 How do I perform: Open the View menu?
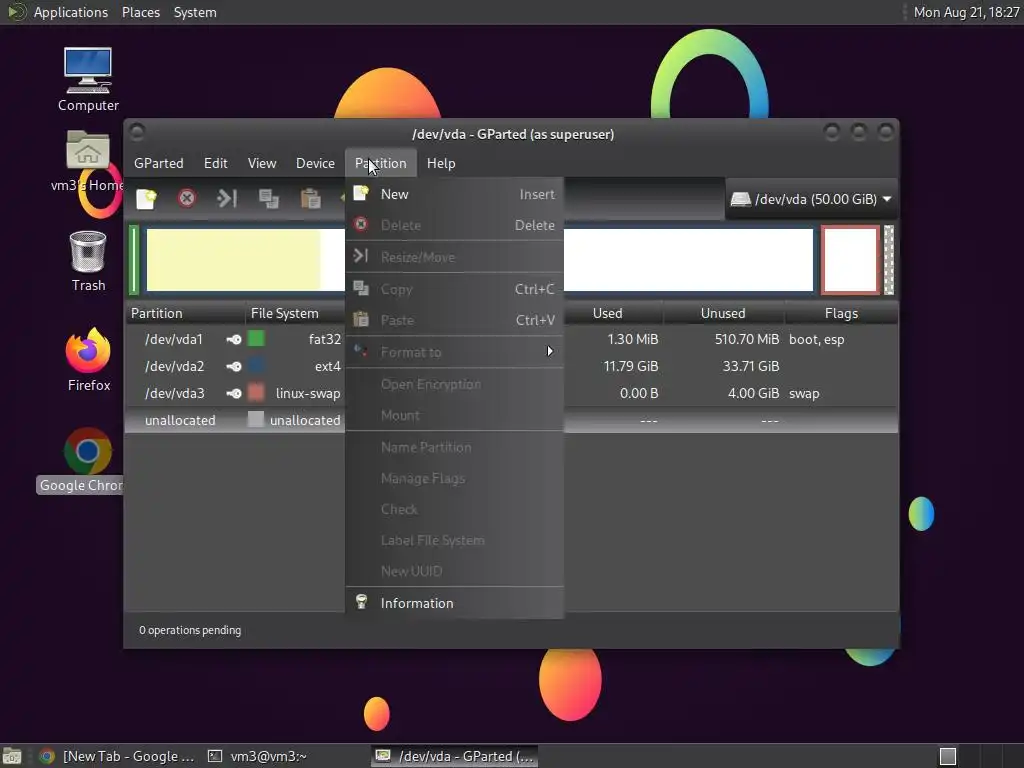[262, 163]
